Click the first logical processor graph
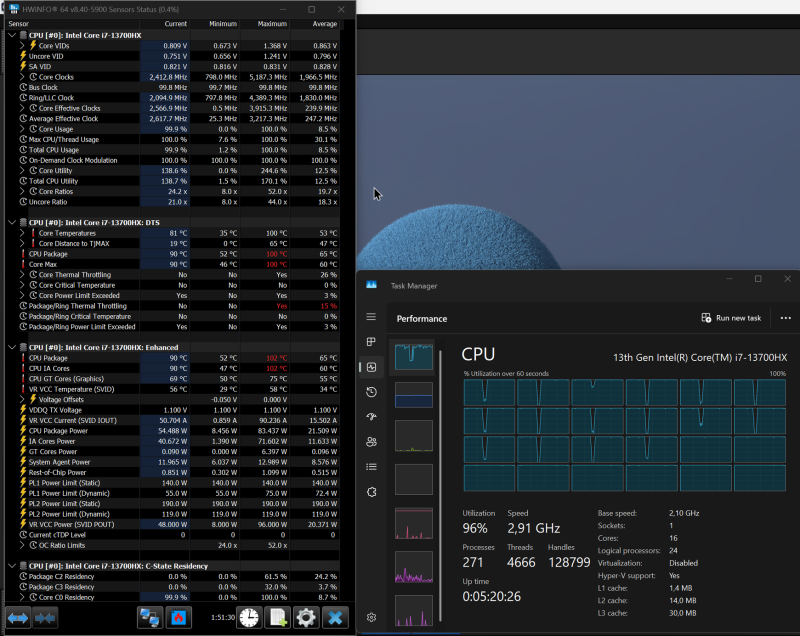This screenshot has height=636, width=800. 489,392
